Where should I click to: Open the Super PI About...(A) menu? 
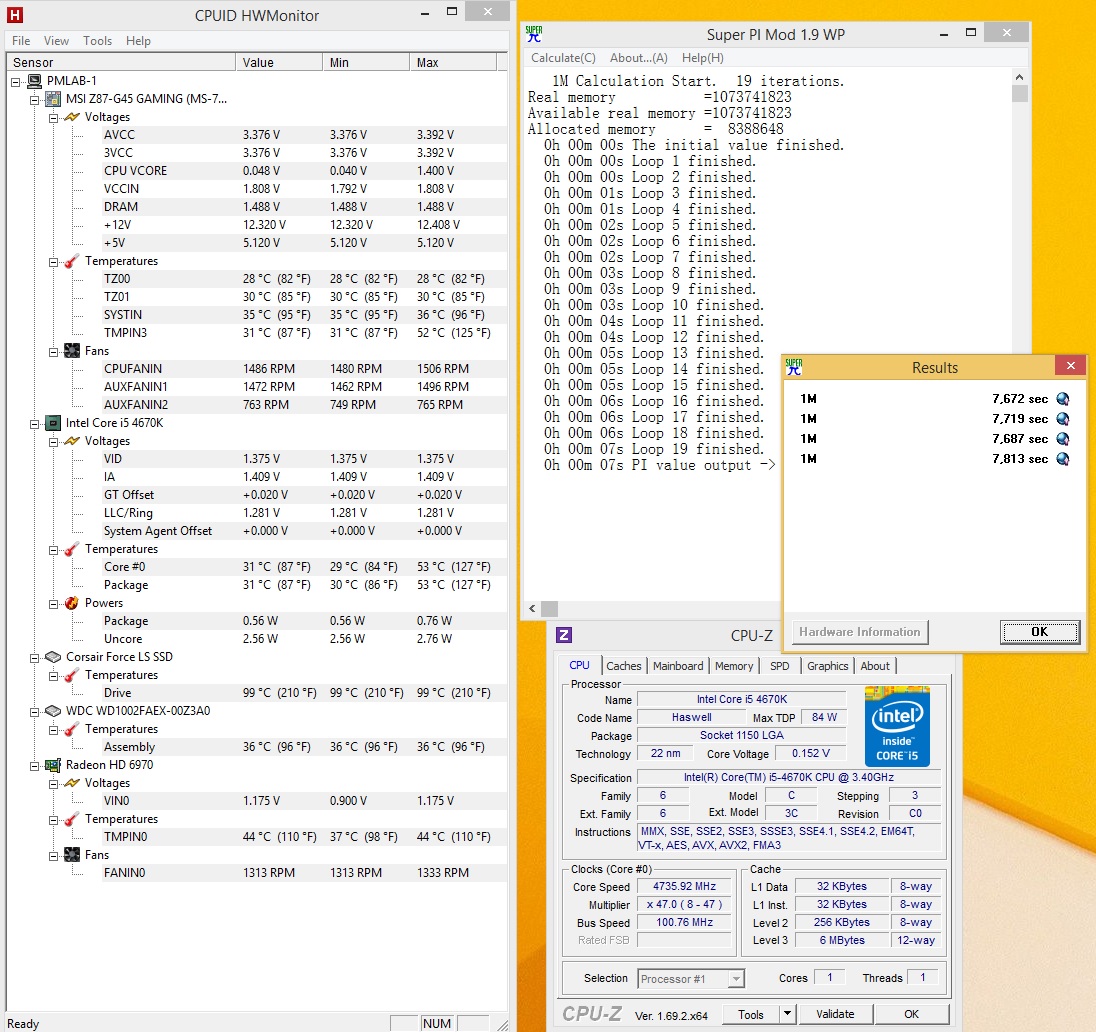(639, 58)
